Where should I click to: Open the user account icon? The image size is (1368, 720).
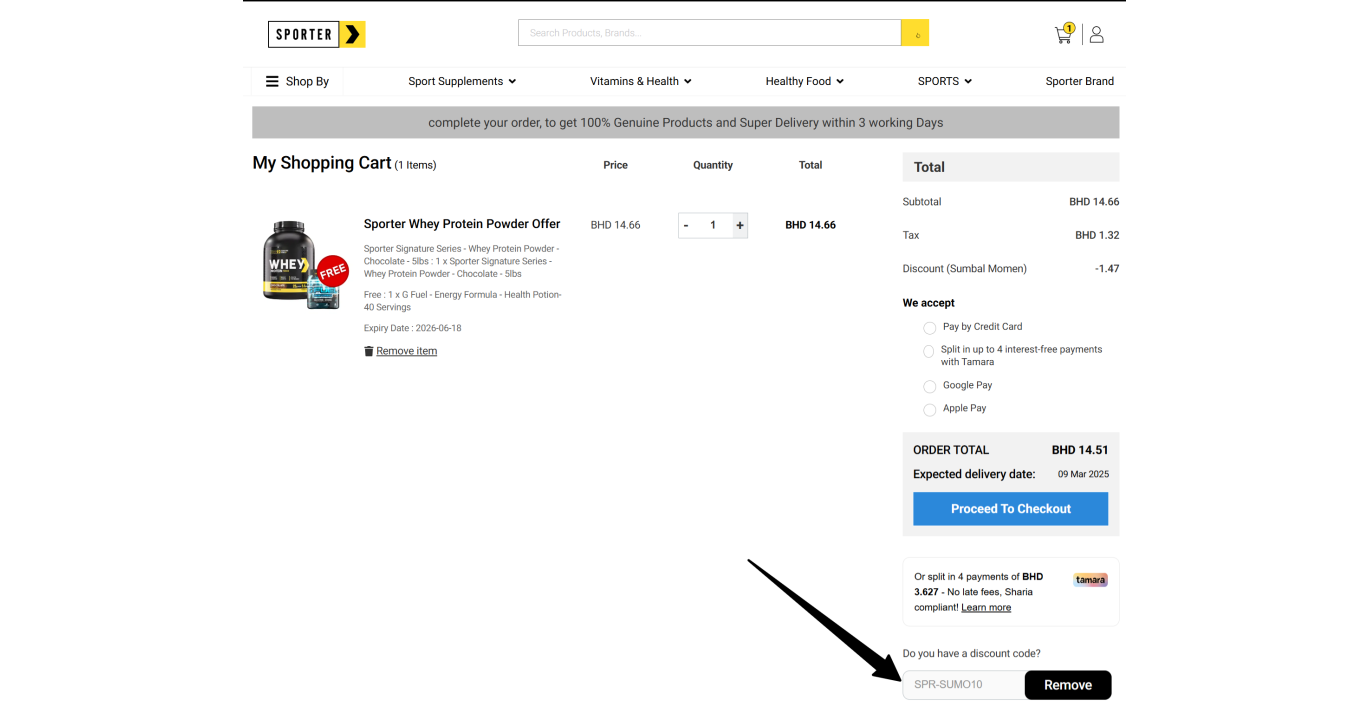coord(1096,34)
